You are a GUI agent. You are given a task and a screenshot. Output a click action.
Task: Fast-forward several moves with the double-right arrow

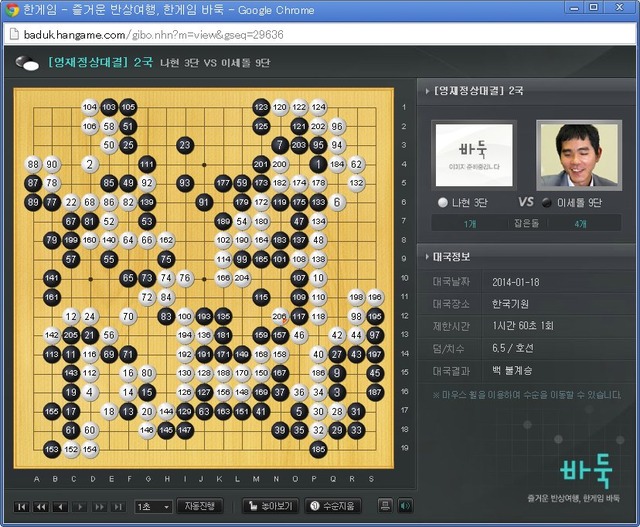click(x=99, y=507)
